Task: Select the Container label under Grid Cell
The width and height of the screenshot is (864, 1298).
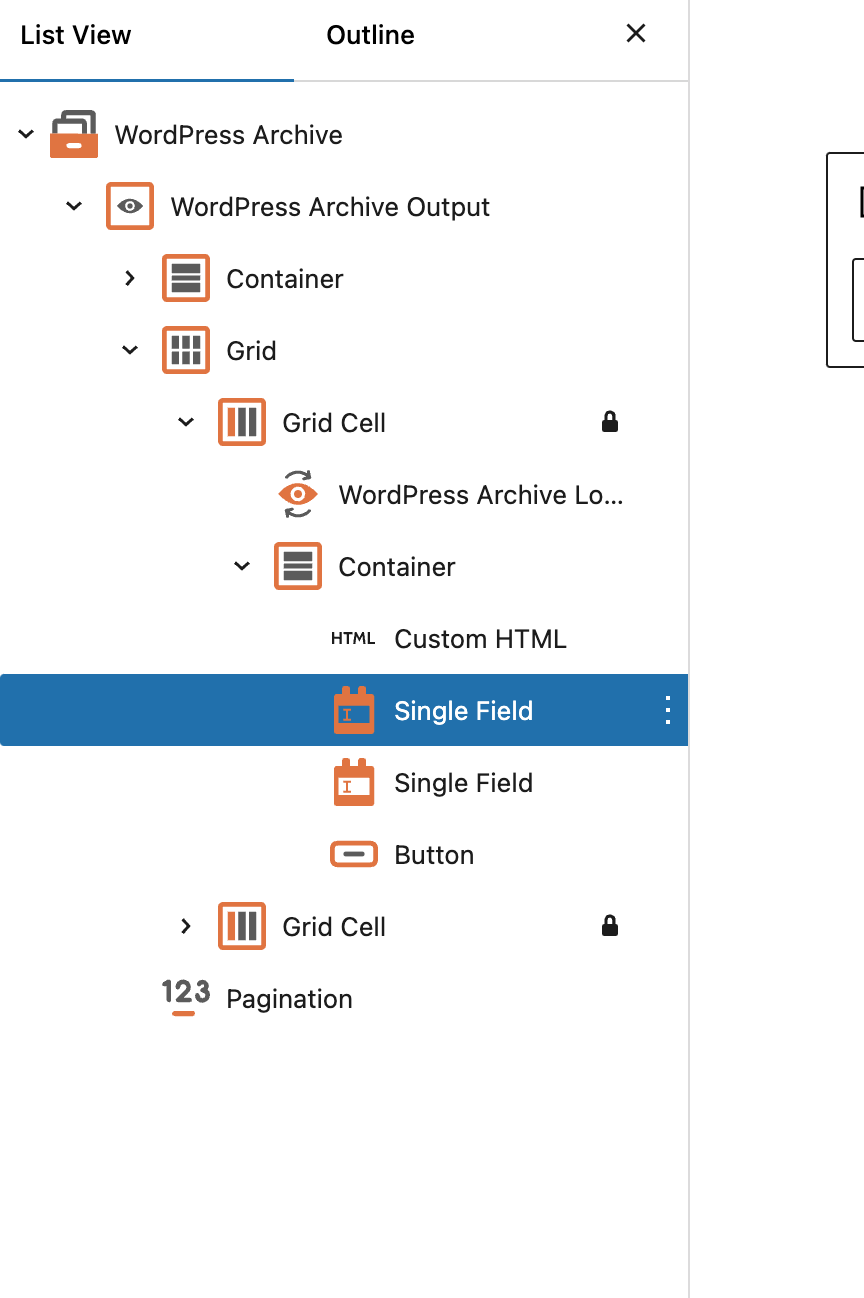Action: pos(397,567)
